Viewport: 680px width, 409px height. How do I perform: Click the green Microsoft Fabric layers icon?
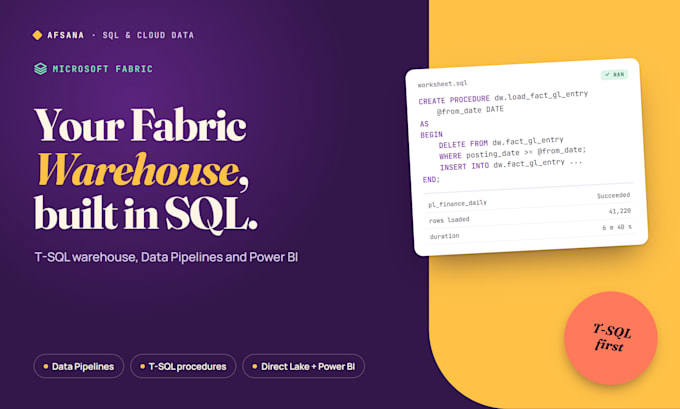[x=40, y=69]
